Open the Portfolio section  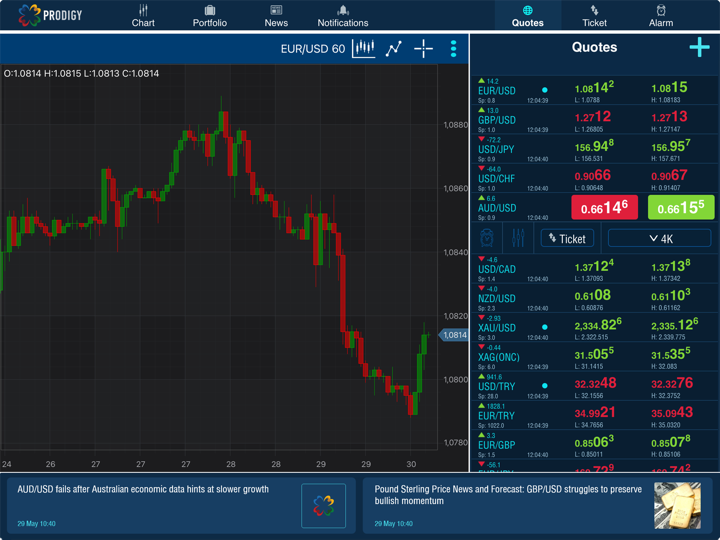(x=210, y=15)
